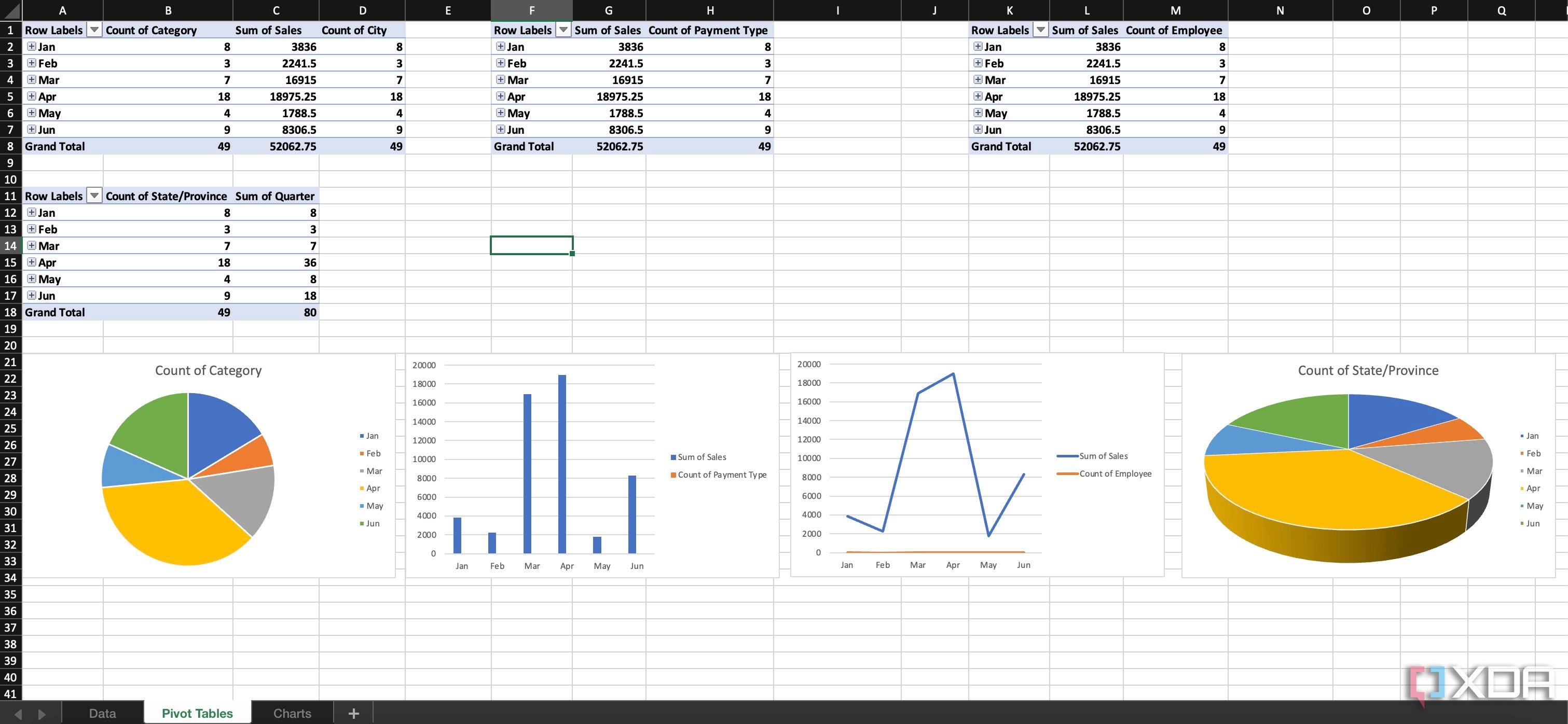
Task: Select row 8 header
Action: point(10,146)
